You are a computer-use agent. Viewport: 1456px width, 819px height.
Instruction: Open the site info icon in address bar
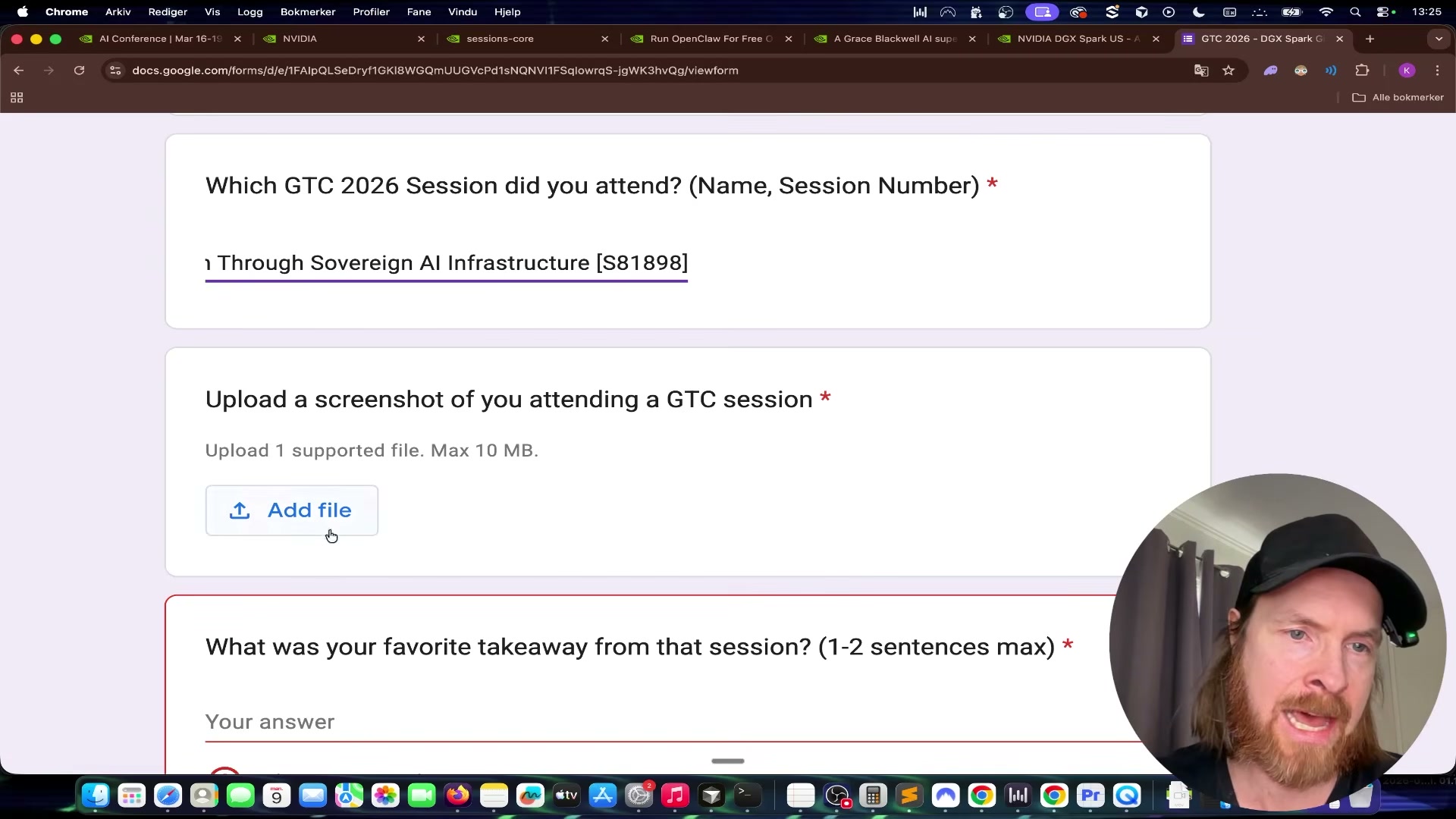[x=115, y=71]
